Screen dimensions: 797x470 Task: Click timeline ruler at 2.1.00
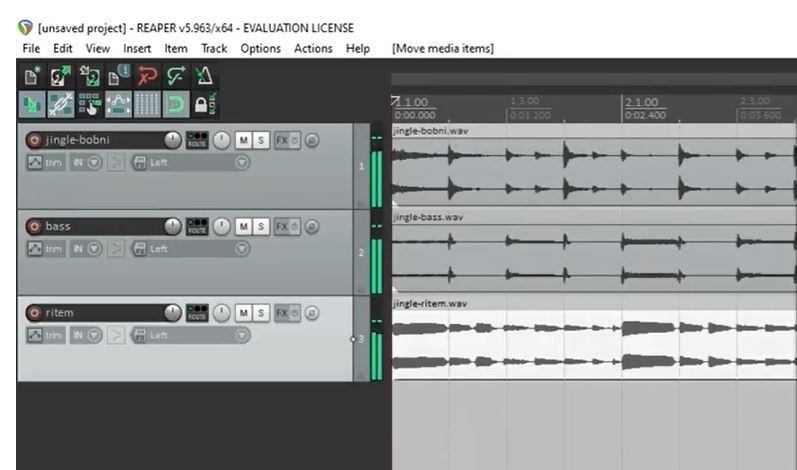(641, 103)
